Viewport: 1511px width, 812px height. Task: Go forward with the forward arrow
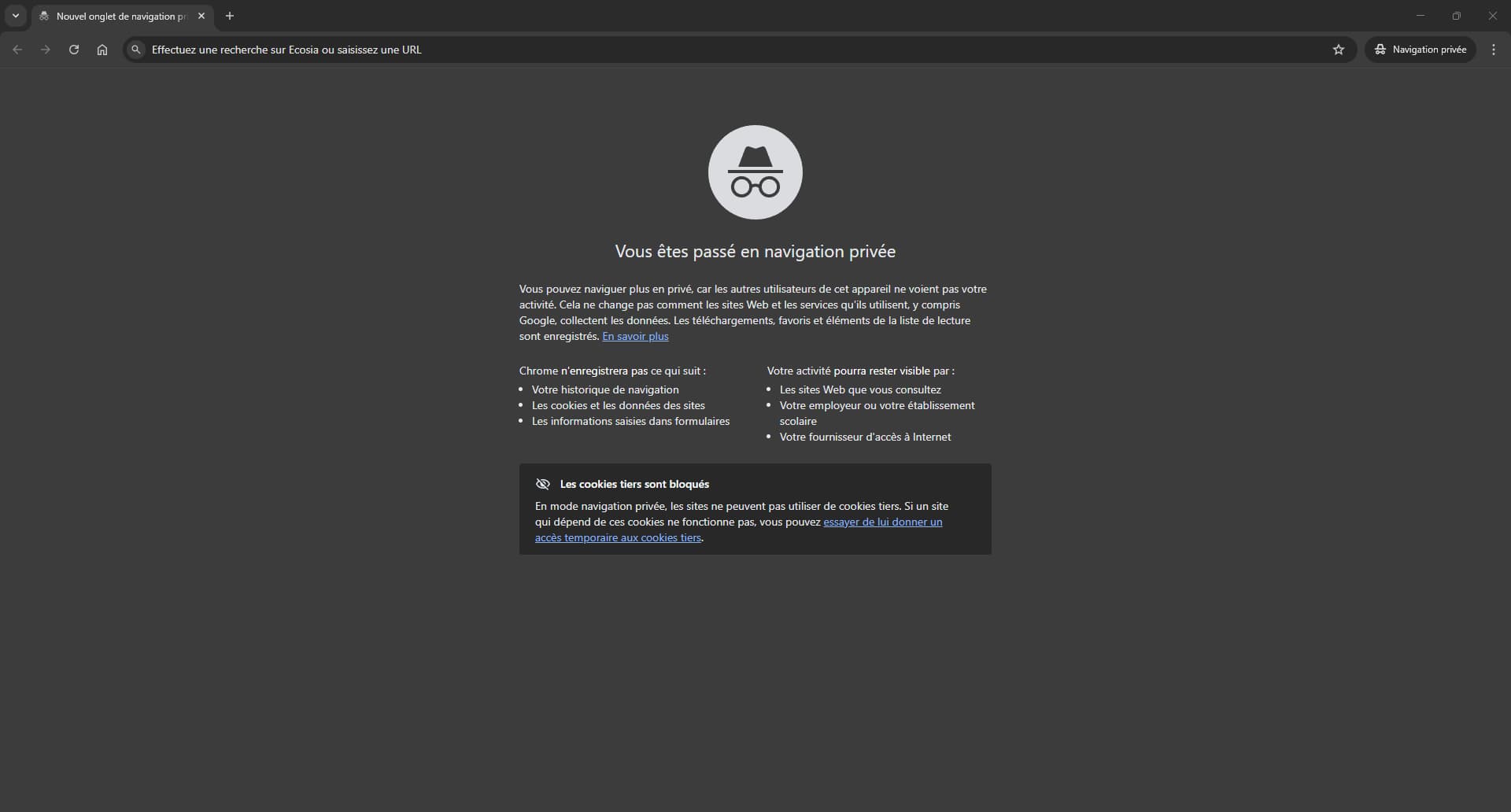click(46, 50)
